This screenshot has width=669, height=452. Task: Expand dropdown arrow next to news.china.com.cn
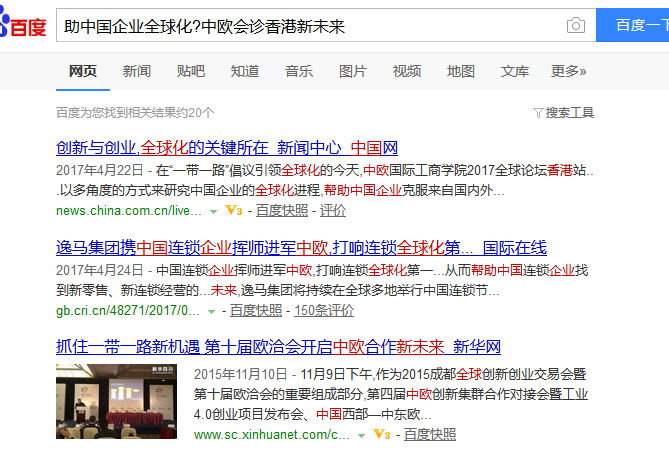pyautogui.click(x=213, y=211)
